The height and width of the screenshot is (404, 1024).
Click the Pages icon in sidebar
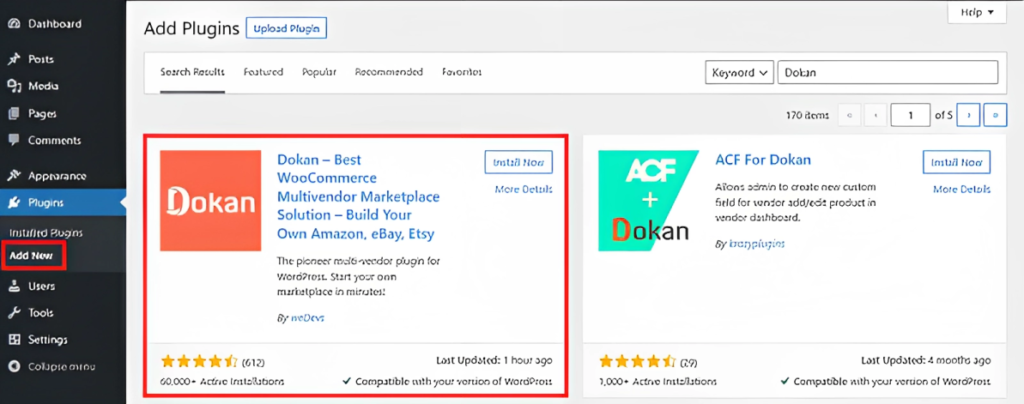coord(14,114)
